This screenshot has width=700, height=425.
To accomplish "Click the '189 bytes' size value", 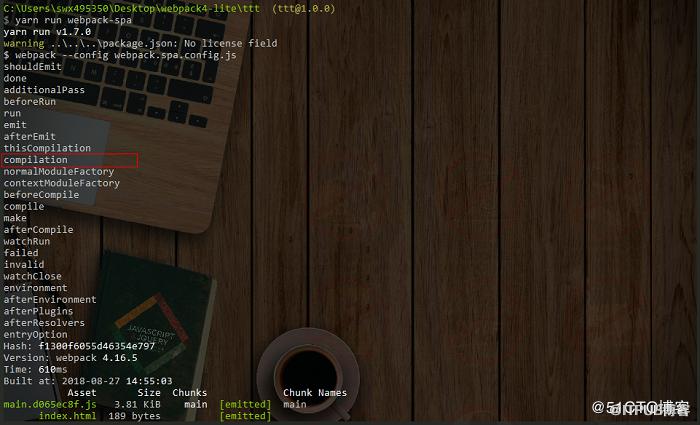I will [x=134, y=416].
